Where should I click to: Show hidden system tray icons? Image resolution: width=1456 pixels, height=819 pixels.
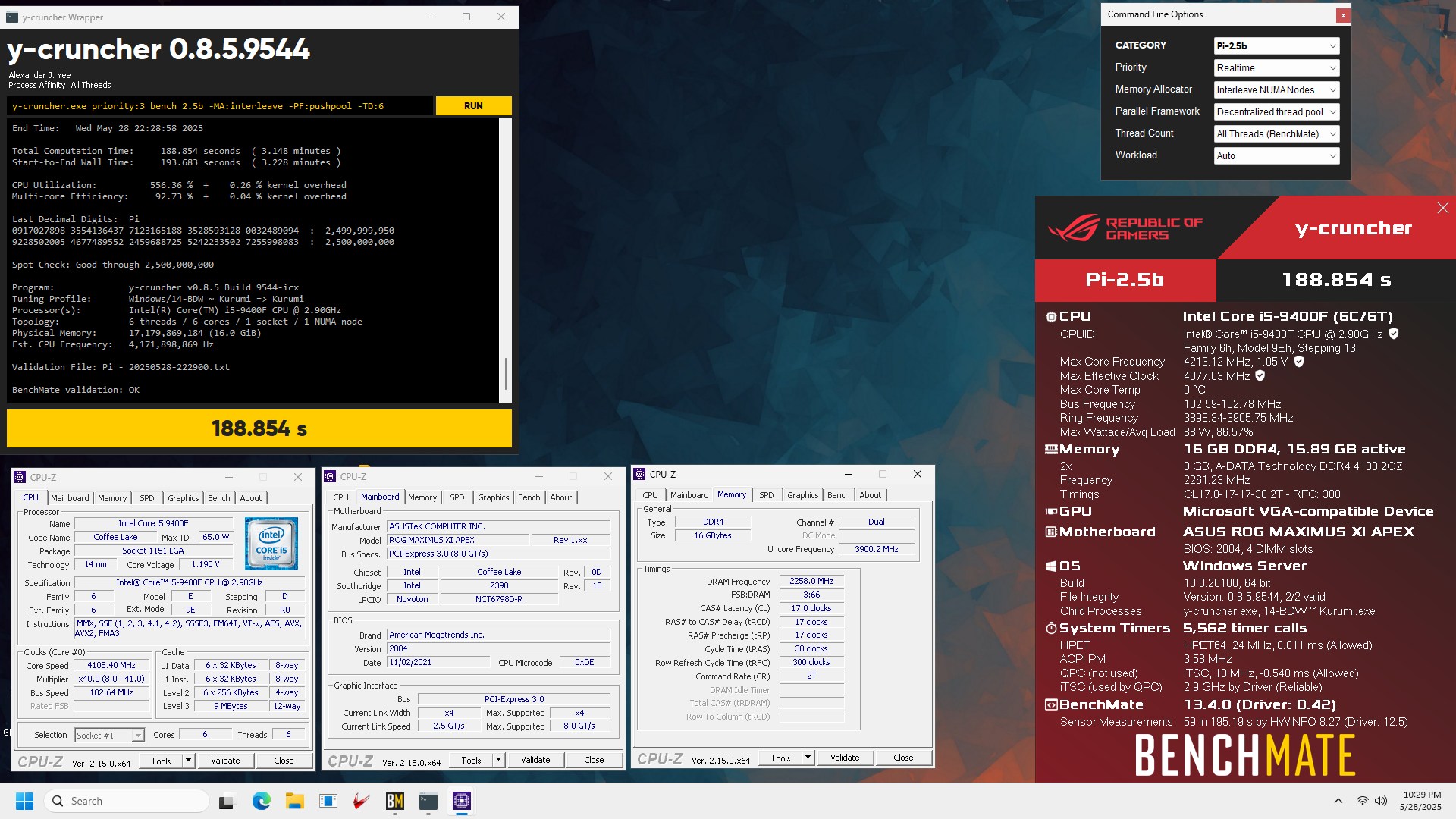(1338, 801)
